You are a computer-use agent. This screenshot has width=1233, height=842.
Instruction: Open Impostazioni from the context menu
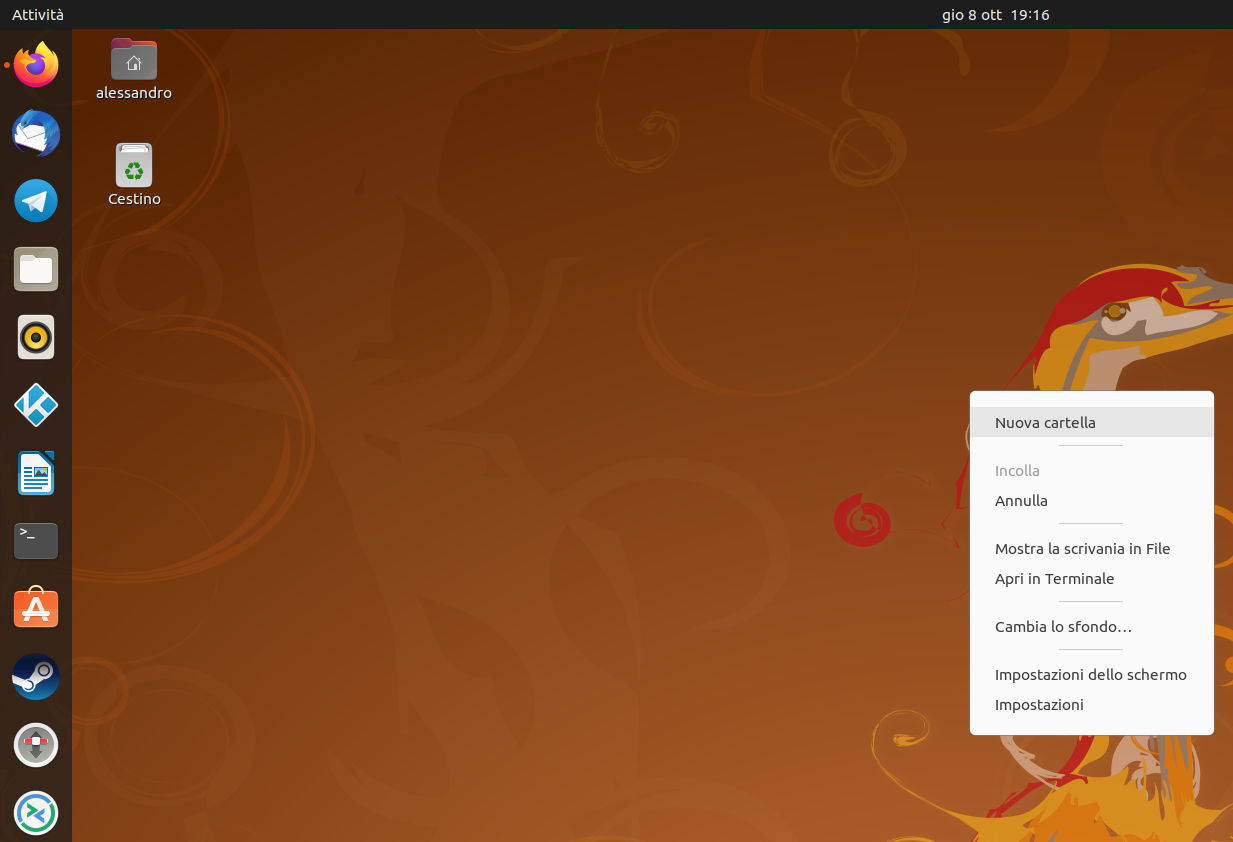1092,704
